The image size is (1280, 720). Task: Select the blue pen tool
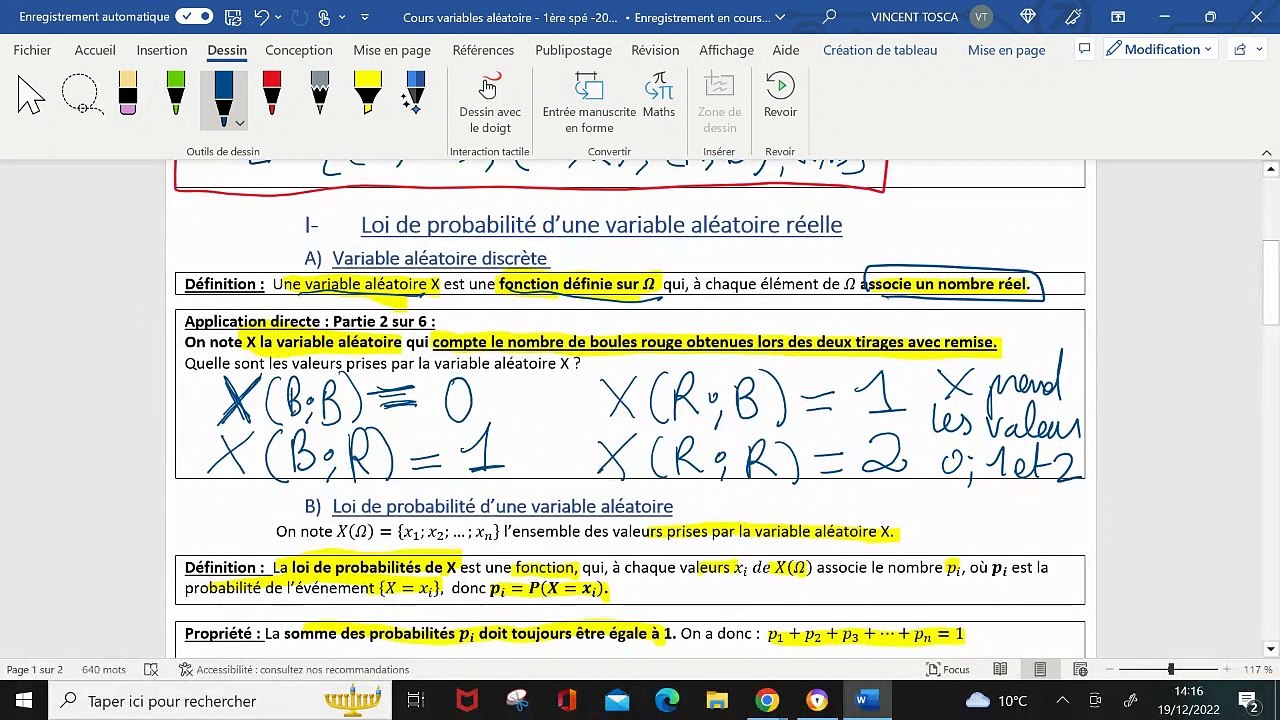223,96
